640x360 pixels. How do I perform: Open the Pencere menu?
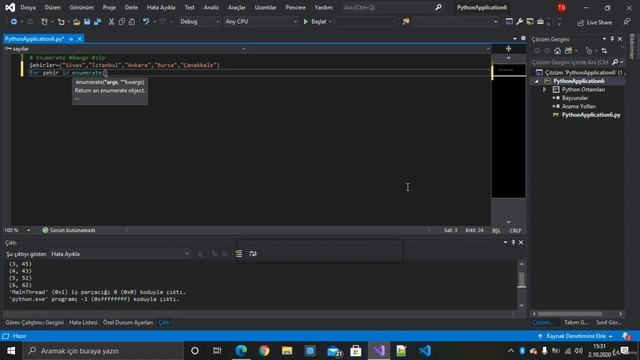click(x=296, y=7)
